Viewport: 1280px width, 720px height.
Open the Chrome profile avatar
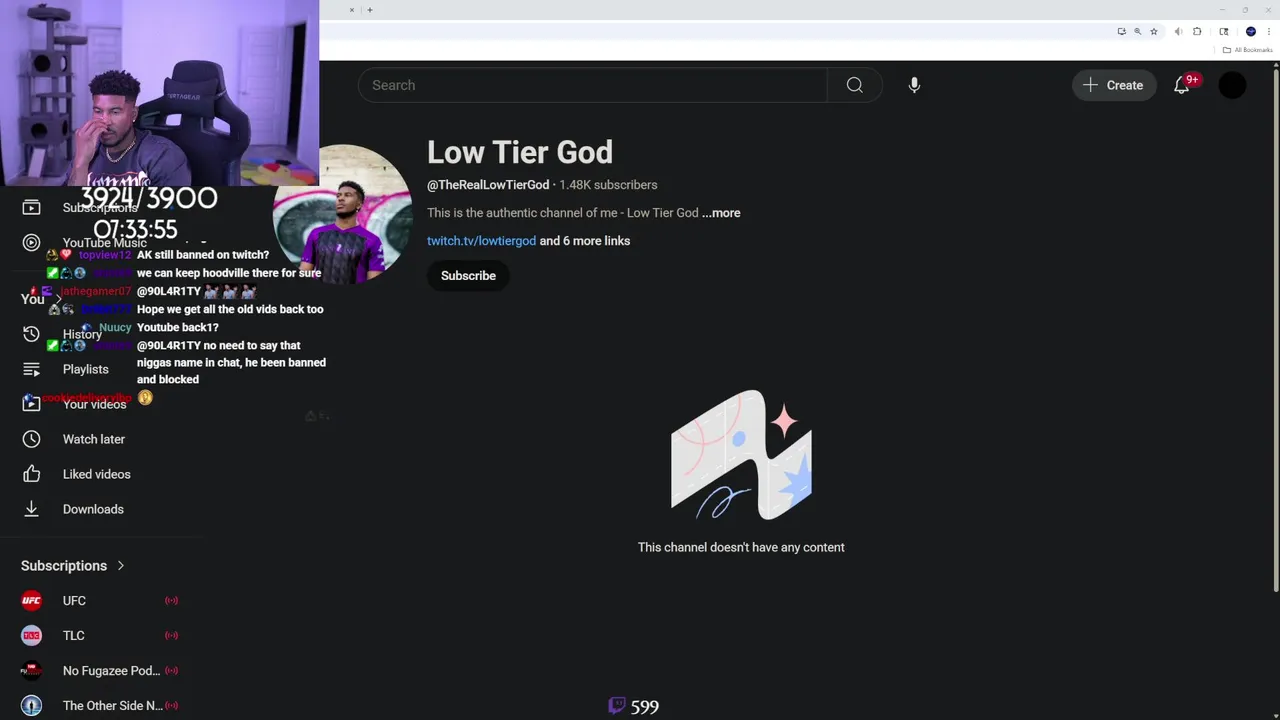click(x=1251, y=32)
